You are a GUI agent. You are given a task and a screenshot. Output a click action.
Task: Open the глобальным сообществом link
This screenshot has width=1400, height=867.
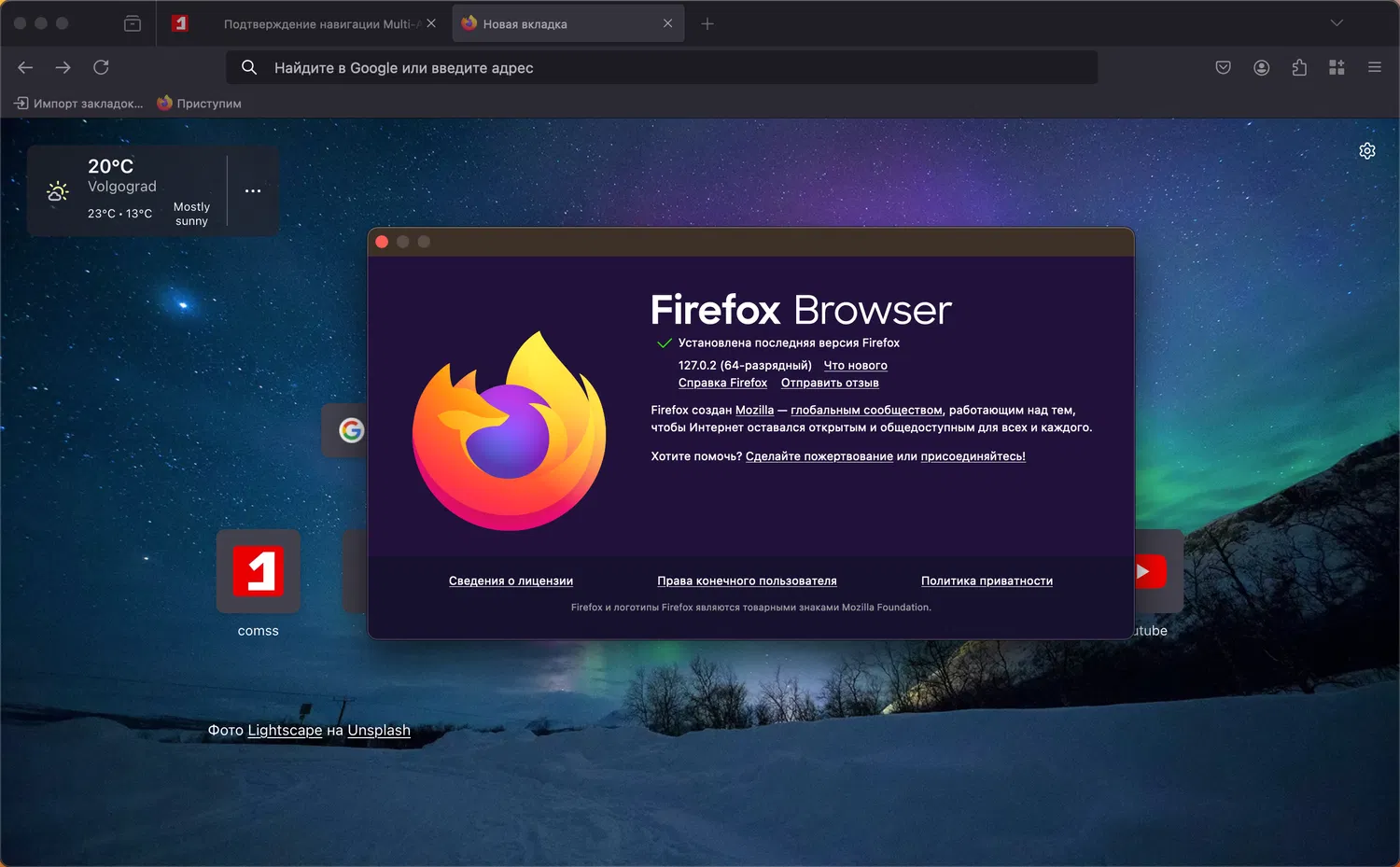[866, 410]
